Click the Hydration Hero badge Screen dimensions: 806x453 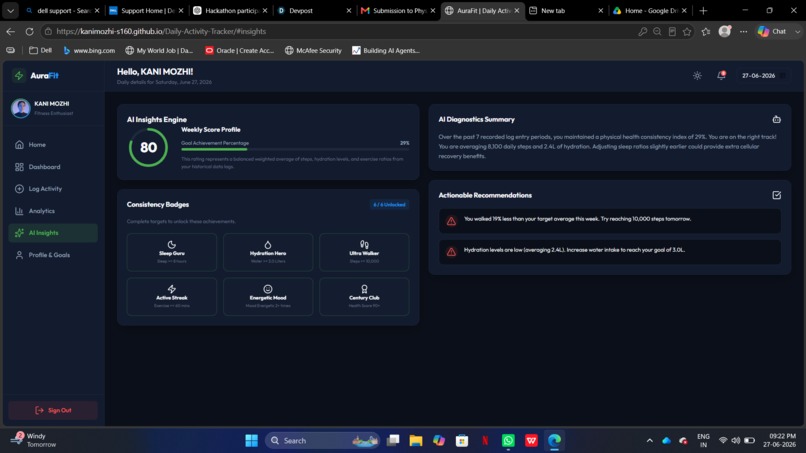coord(268,252)
